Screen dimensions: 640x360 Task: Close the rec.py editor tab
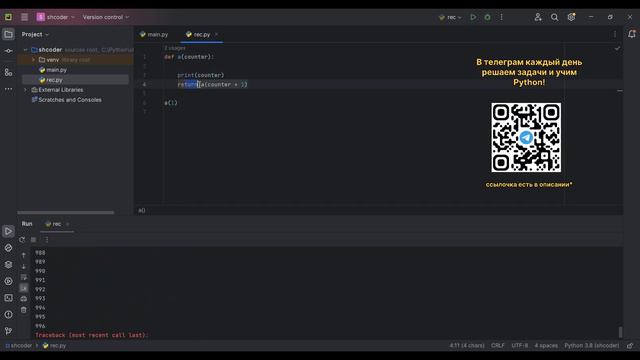tap(216, 35)
